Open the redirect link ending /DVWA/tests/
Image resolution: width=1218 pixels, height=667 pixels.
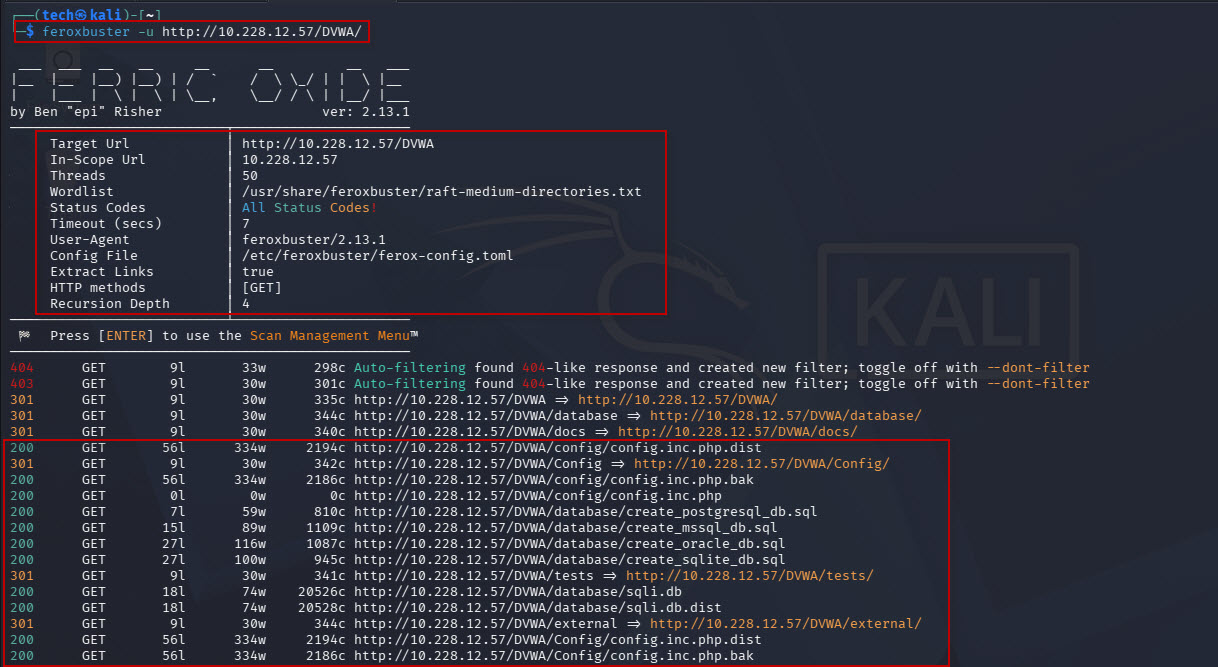(x=750, y=576)
